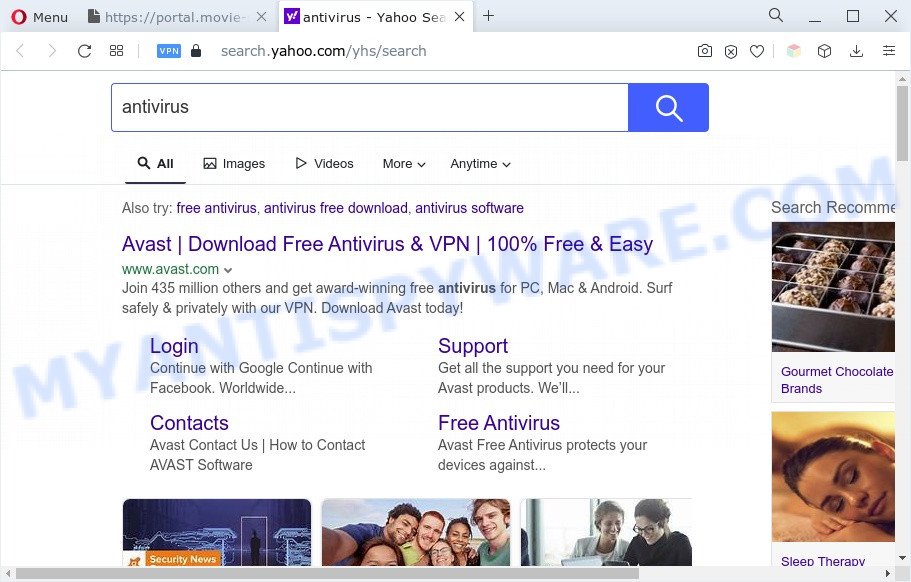Click the antivirus search input box
This screenshot has width=911, height=582.
[x=370, y=107]
